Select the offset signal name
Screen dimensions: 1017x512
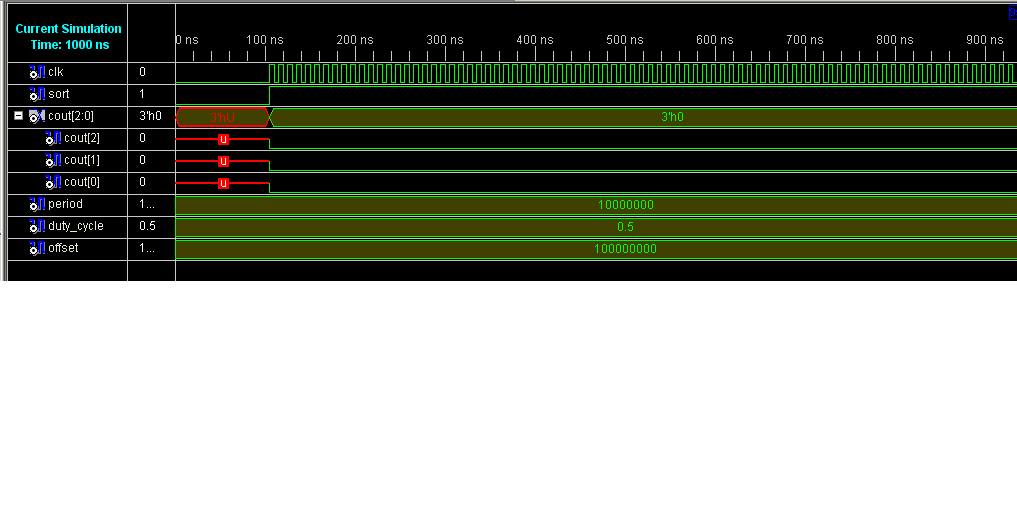[63, 249]
